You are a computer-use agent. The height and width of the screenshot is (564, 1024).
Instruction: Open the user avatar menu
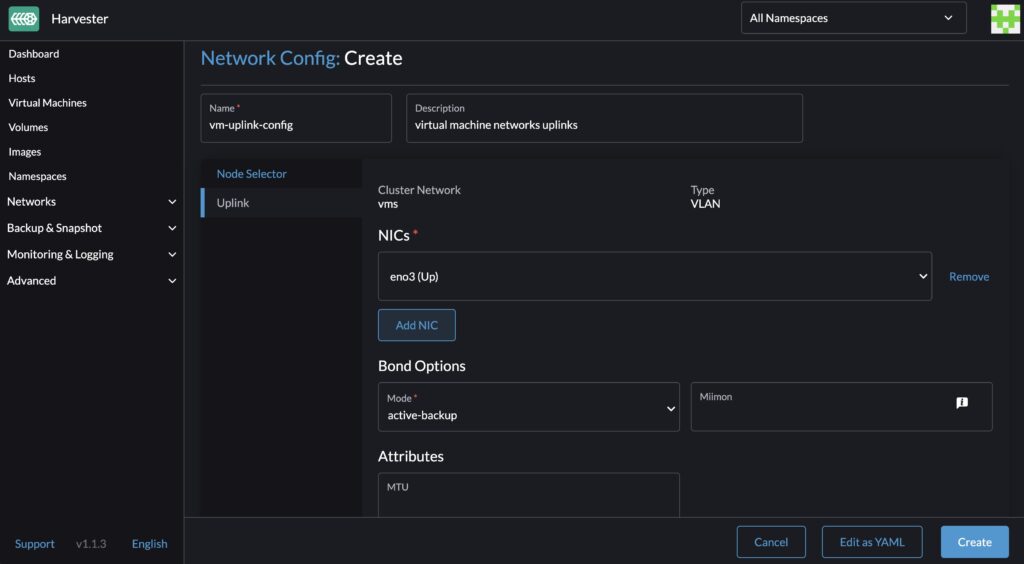(1004, 18)
